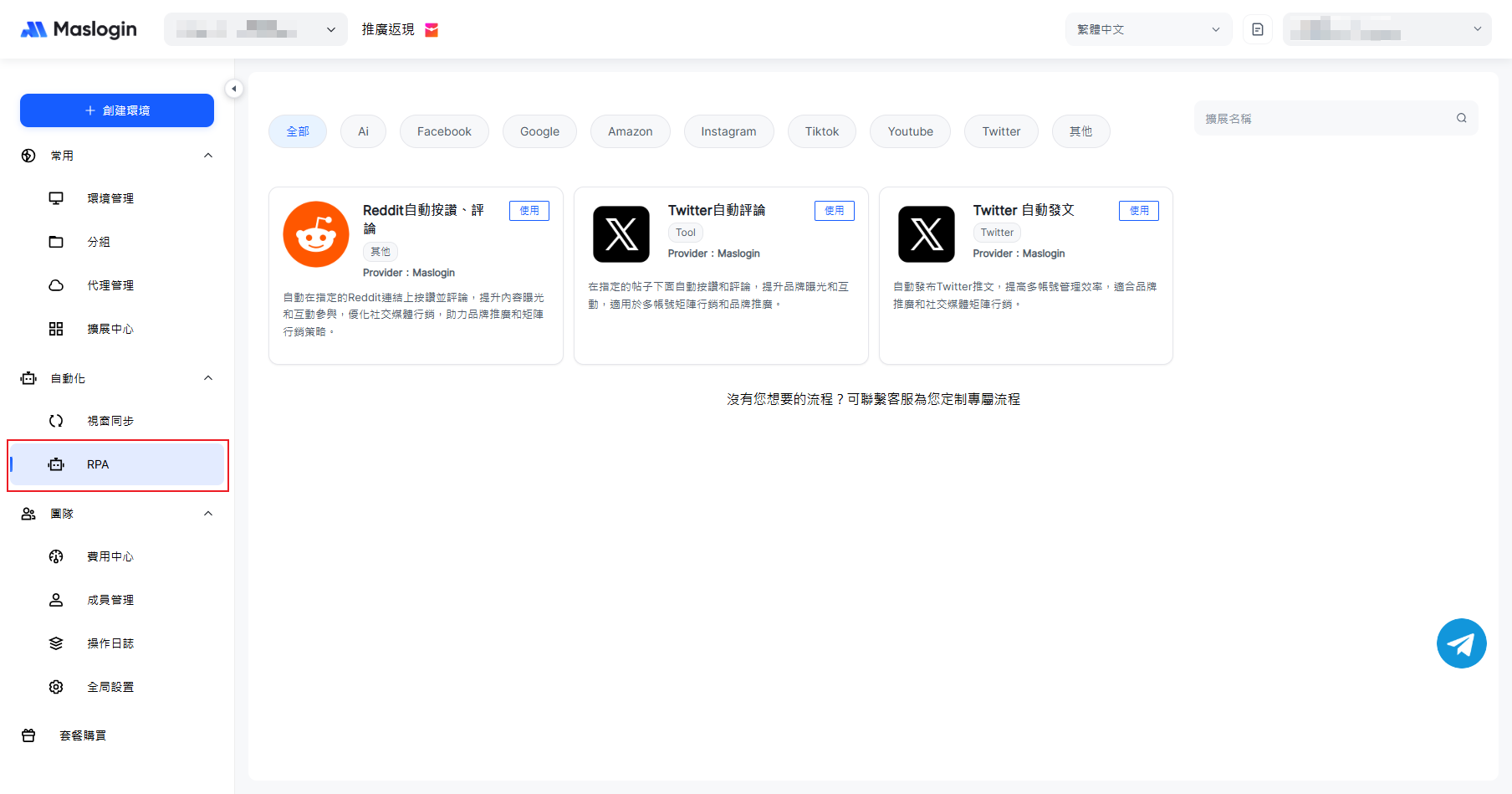Collapse the 團隊 sidebar section
1512x794 pixels.
click(208, 514)
